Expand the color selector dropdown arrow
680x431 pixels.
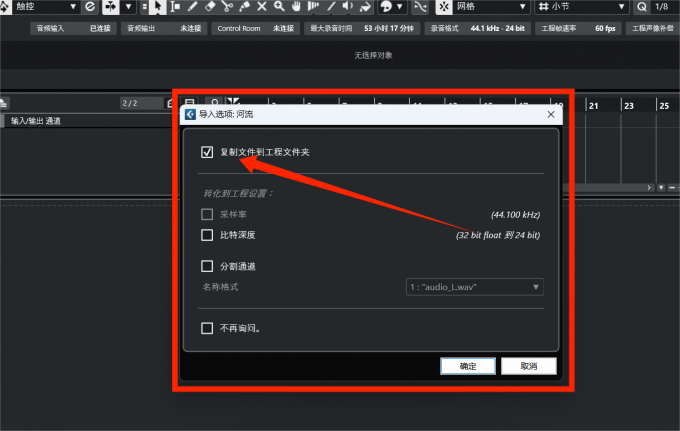tap(400, 7)
